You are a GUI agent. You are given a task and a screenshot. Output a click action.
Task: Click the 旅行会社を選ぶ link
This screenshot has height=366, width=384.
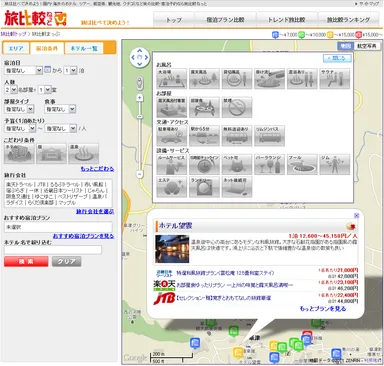pyautogui.click(x=95, y=211)
